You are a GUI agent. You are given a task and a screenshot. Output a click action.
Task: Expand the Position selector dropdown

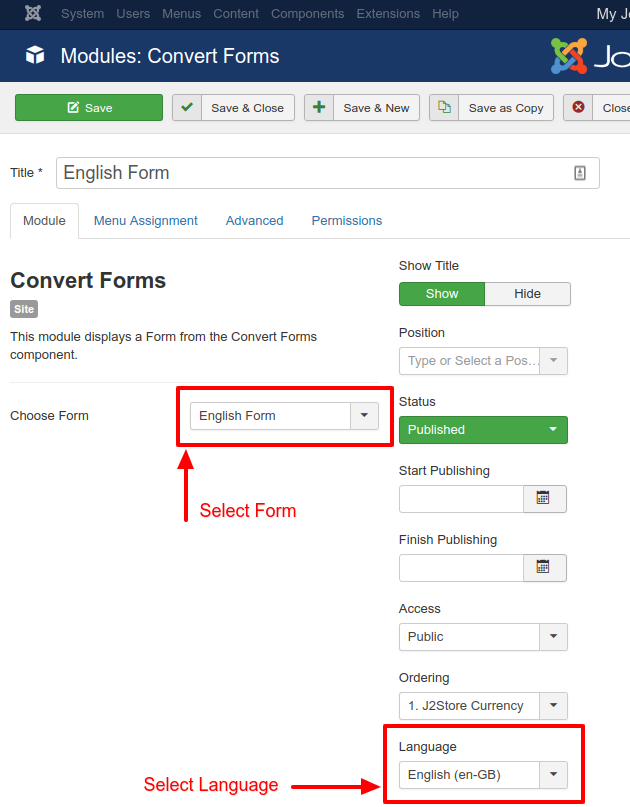[553, 360]
